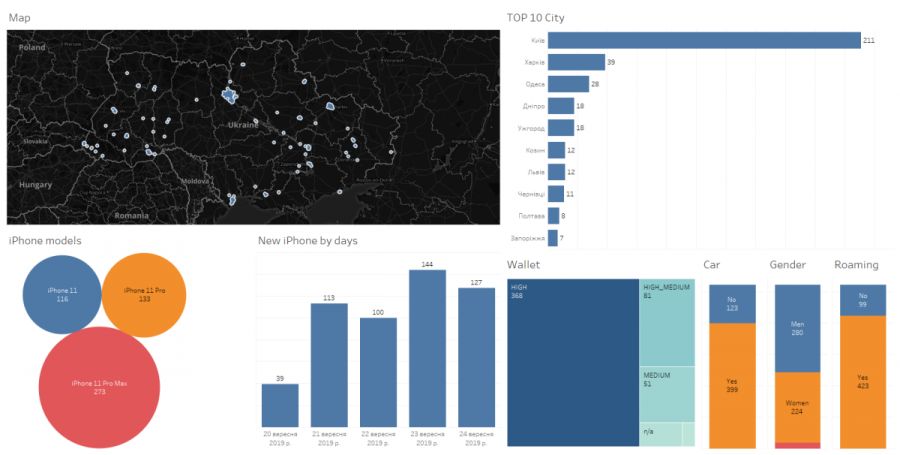Select the Women segment in the Gender chart
This screenshot has width=900, height=455.
coord(797,406)
